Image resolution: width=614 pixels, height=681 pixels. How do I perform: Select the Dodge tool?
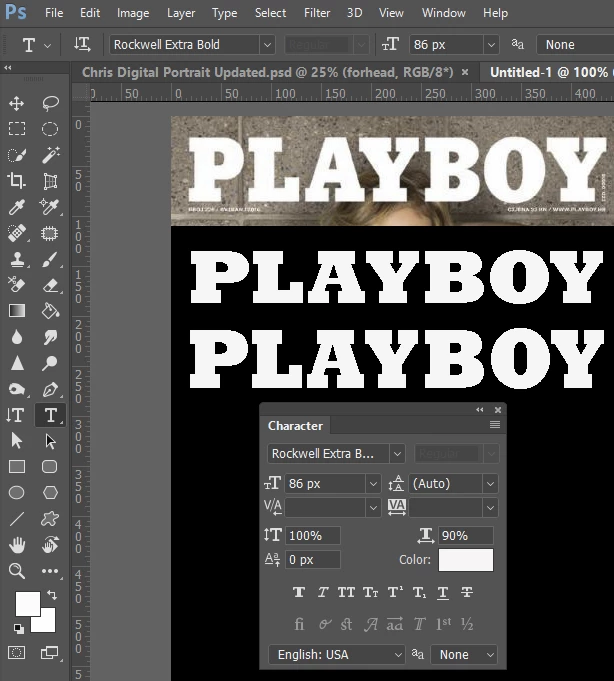point(50,363)
